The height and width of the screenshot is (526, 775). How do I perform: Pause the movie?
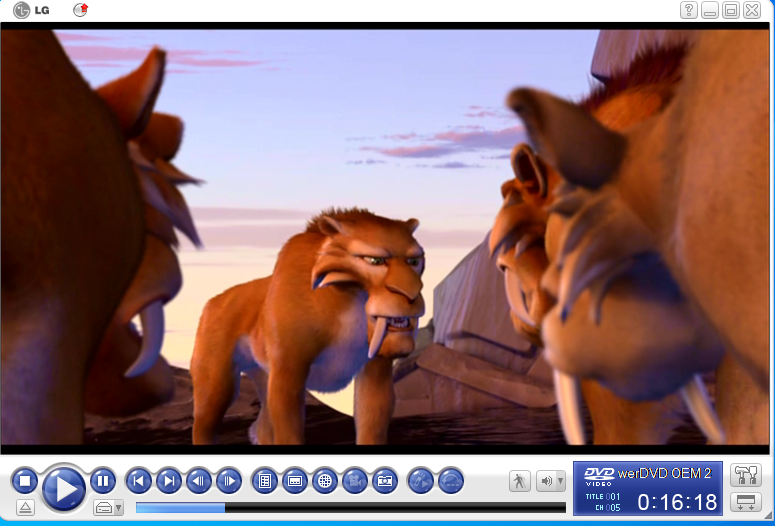[103, 481]
